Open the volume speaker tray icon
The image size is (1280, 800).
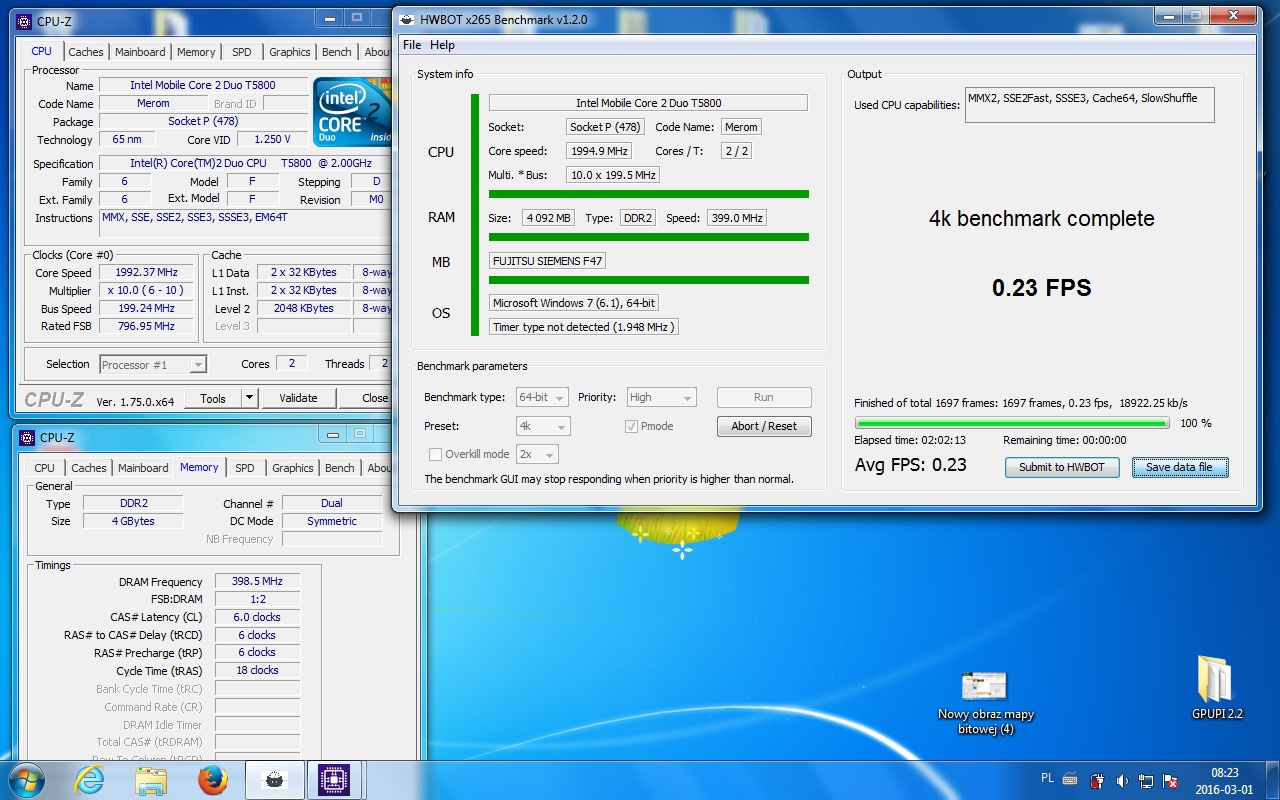click(x=1122, y=780)
